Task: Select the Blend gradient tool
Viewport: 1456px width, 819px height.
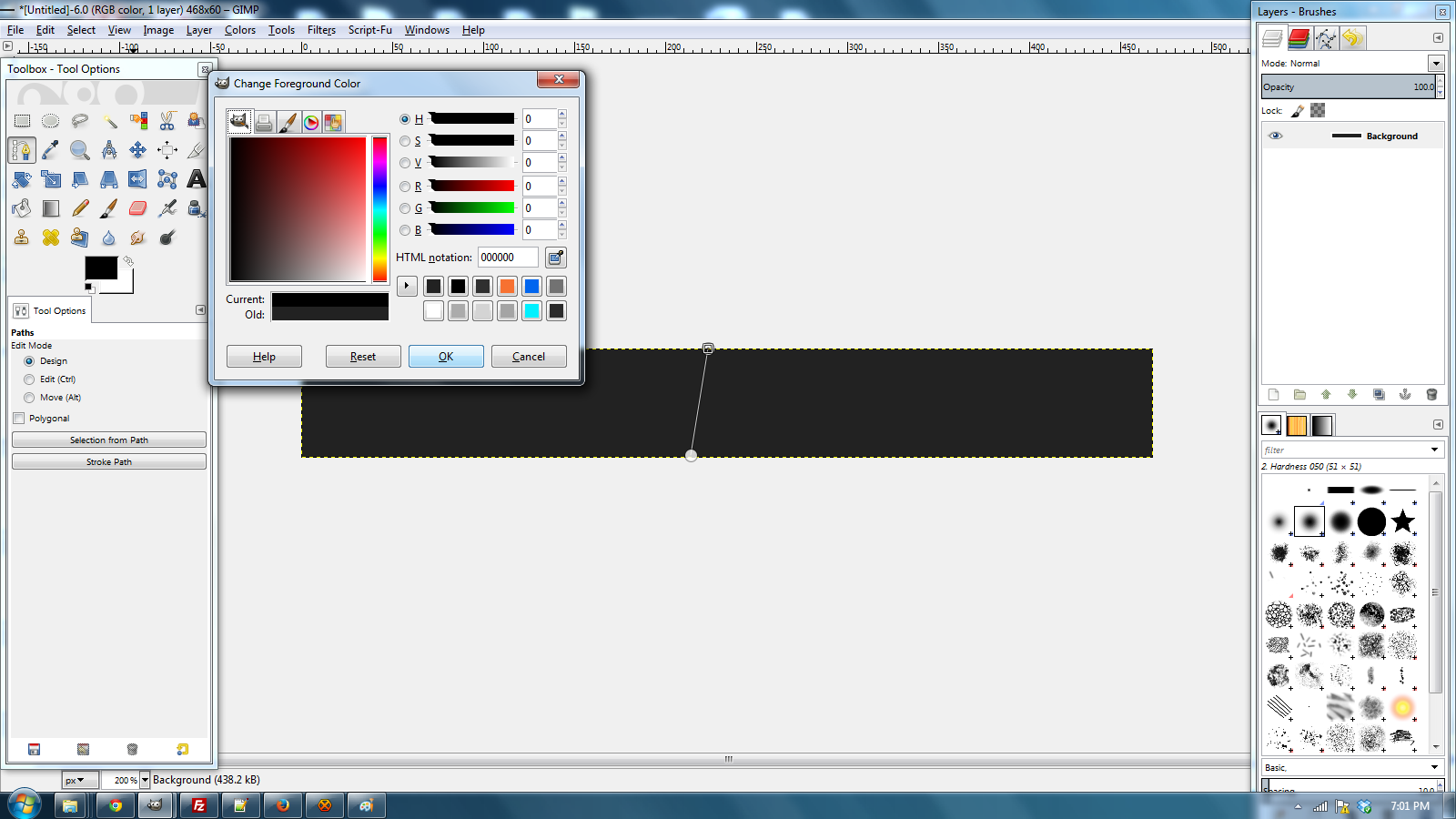Action: coord(51,208)
